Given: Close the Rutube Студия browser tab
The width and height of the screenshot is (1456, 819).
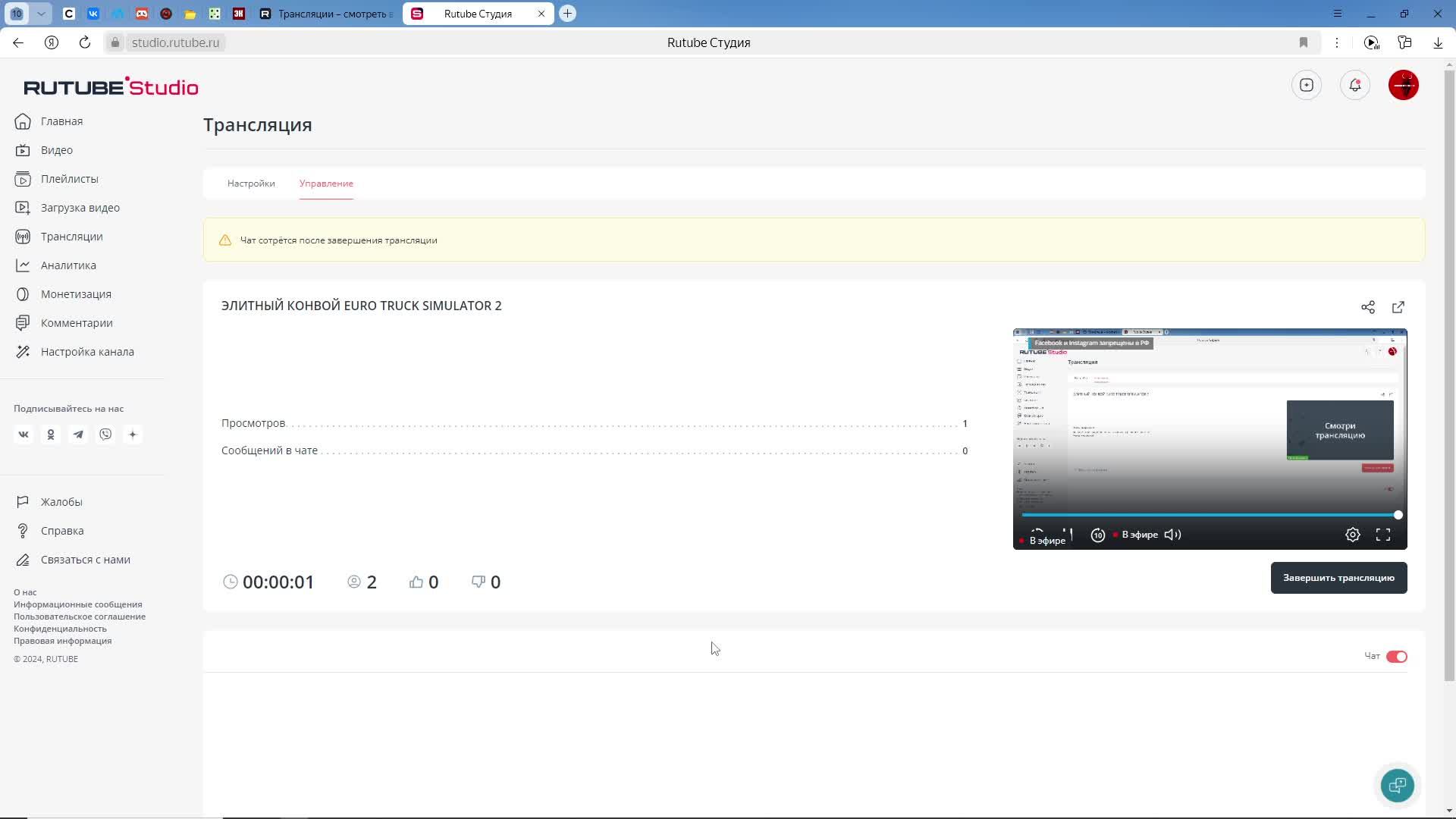Looking at the screenshot, I should coord(541,14).
